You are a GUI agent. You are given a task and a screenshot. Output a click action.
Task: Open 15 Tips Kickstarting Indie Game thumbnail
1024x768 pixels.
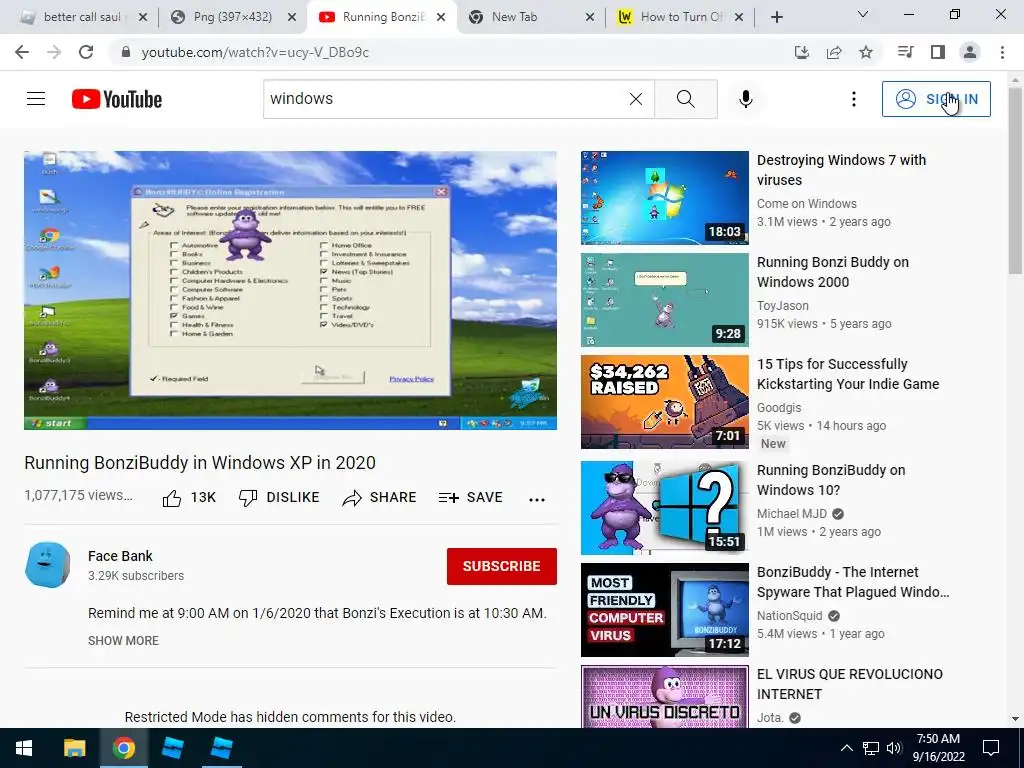point(665,402)
